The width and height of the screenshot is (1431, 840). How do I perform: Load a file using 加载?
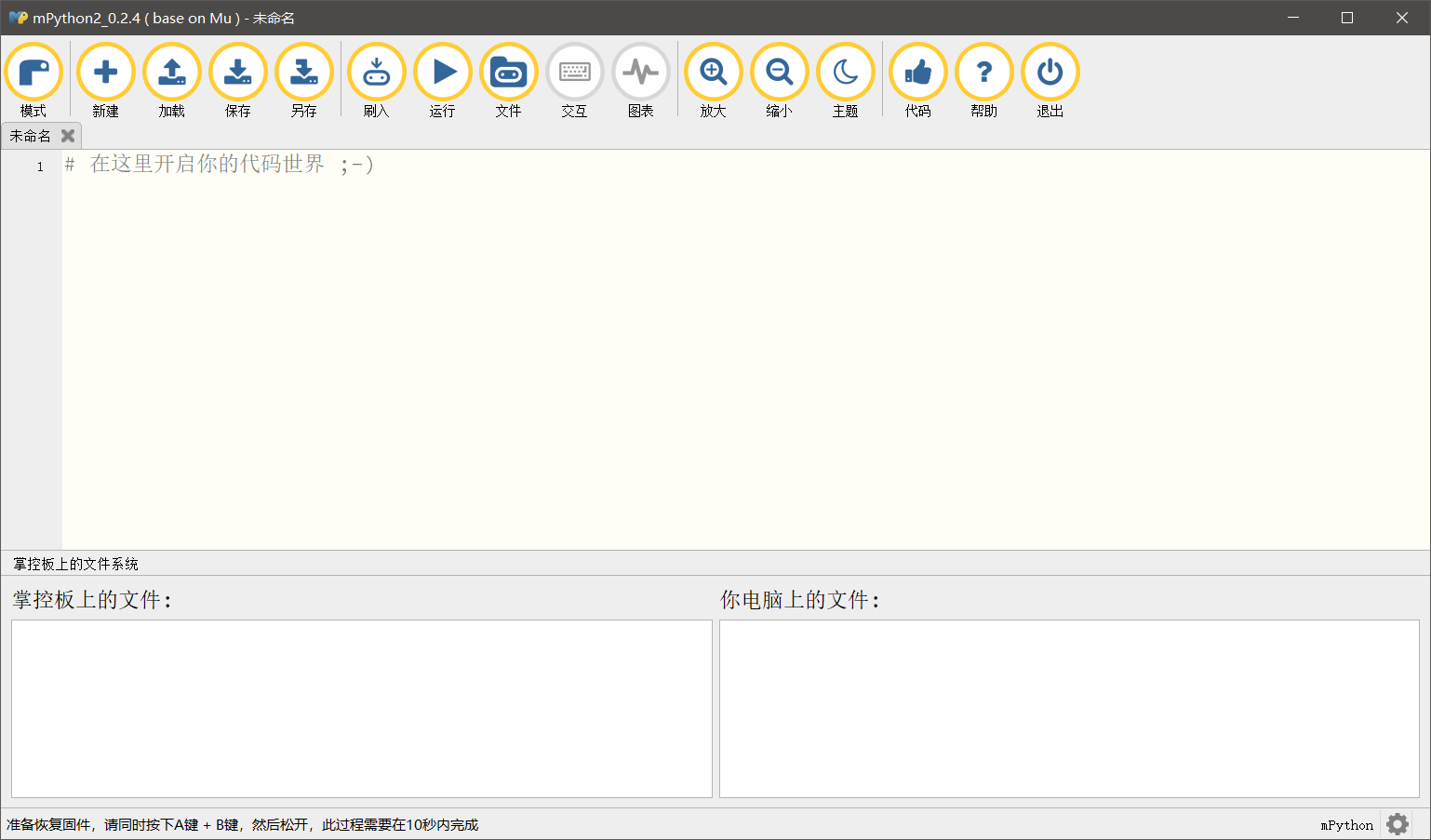click(171, 81)
